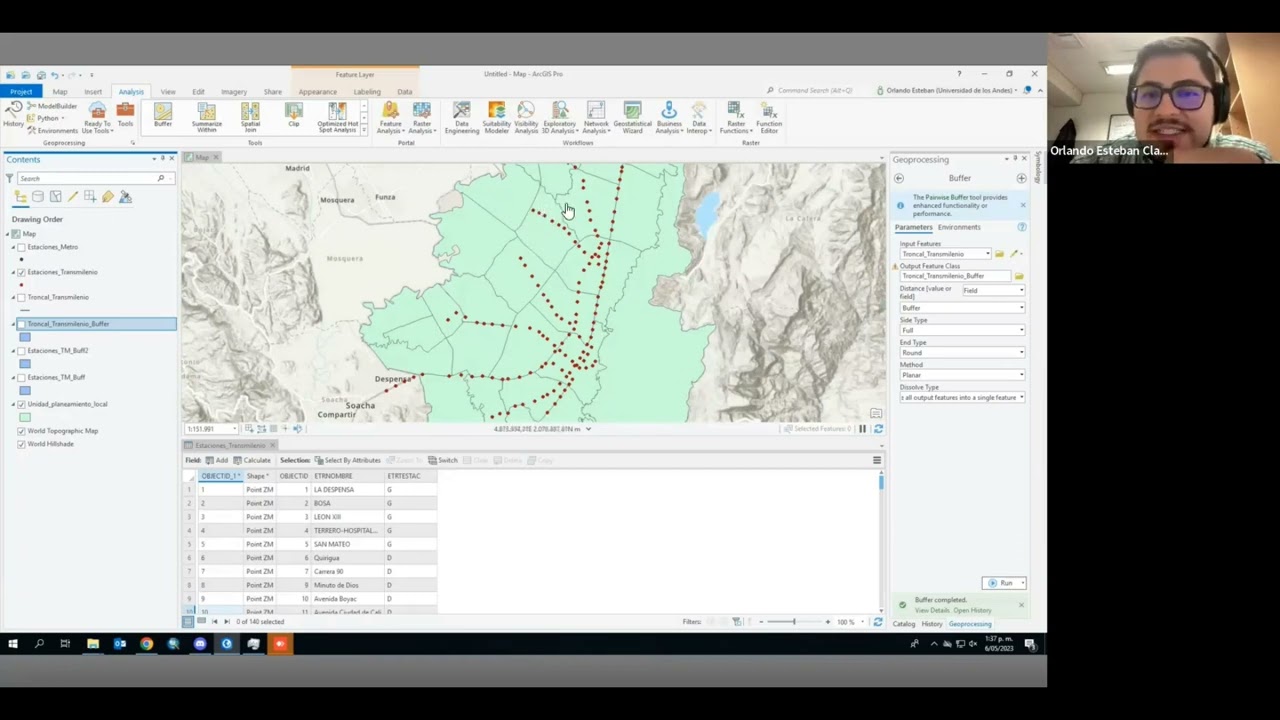1280x720 pixels.
Task: Click add button in Geoprocessing pane header
Action: [x=1021, y=178]
